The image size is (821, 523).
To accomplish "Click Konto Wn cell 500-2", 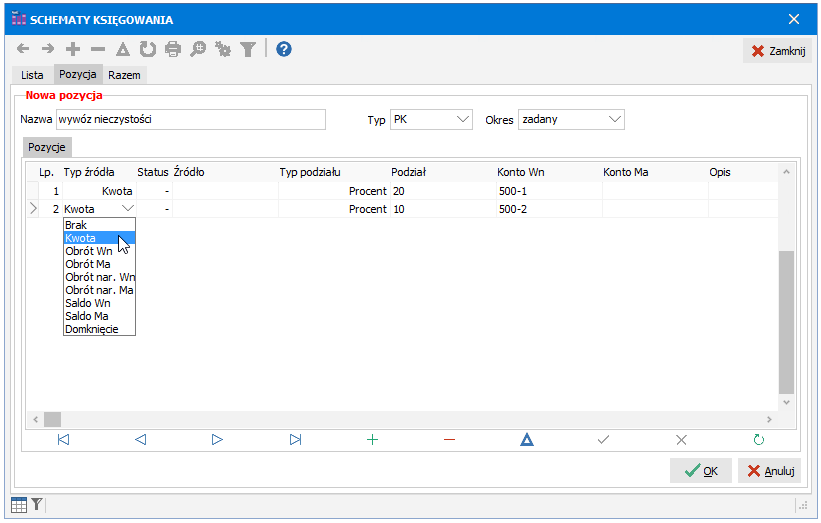I will [x=549, y=209].
